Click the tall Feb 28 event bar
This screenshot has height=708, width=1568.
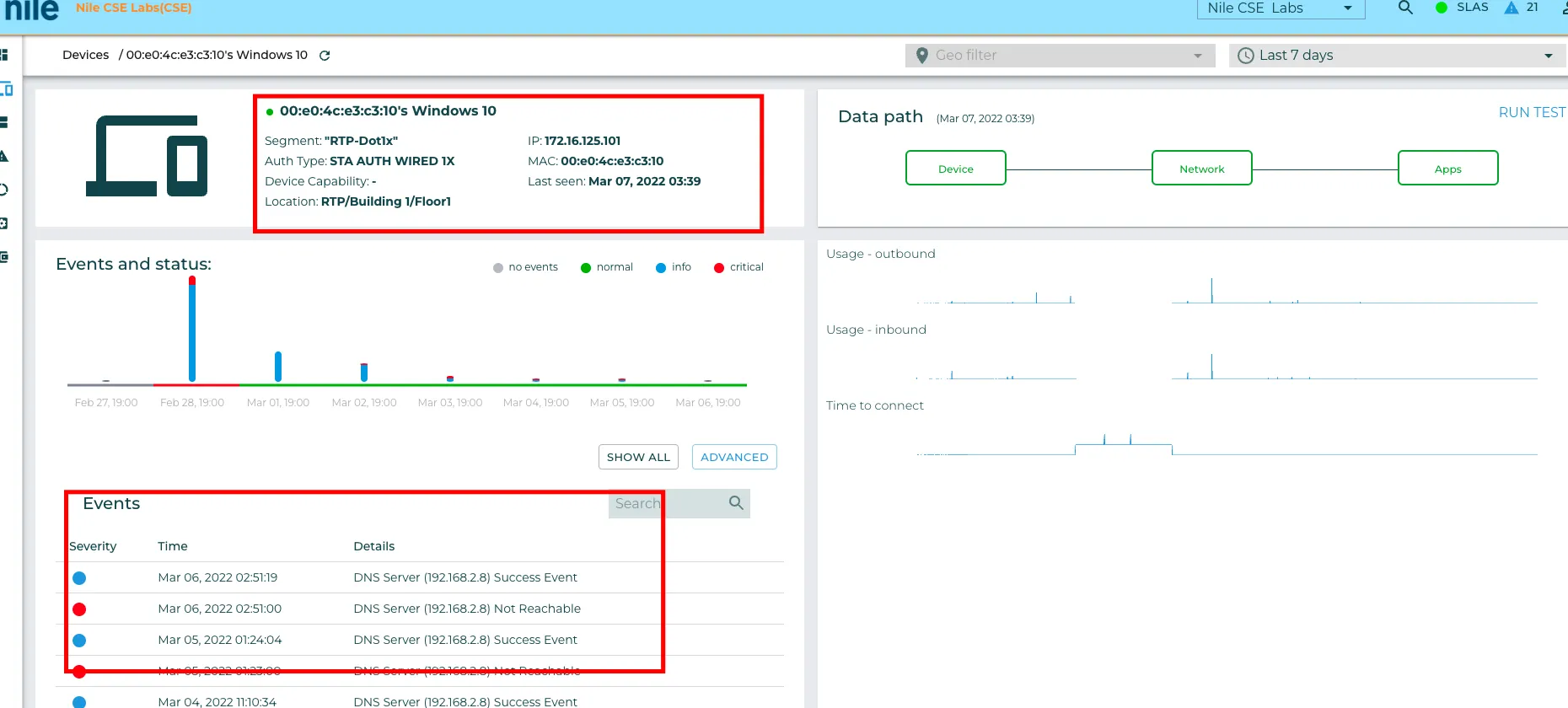tap(192, 329)
